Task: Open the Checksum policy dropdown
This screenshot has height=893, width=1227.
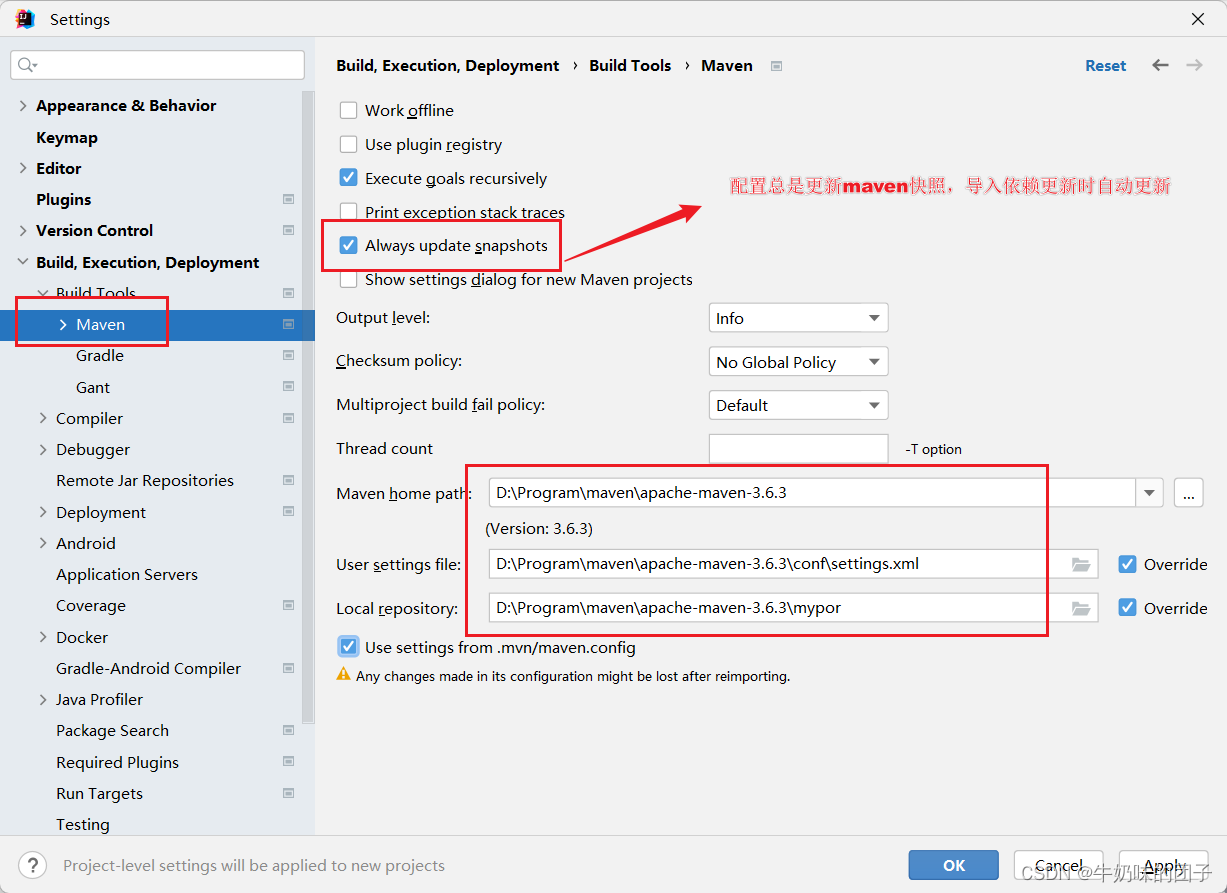Action: pyautogui.click(x=798, y=362)
